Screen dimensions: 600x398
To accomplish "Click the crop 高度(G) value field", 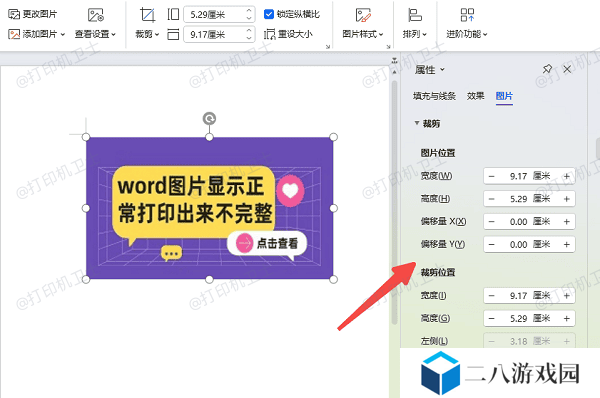I will (x=529, y=318).
